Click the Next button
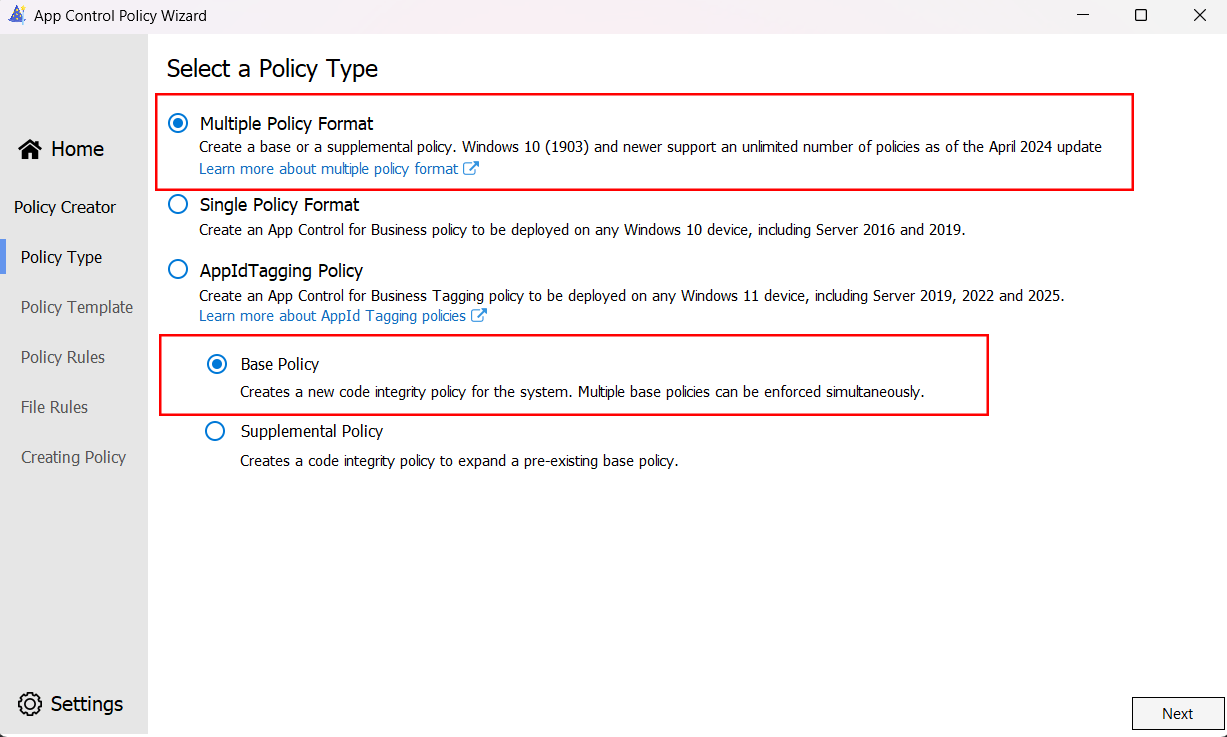The image size is (1227, 737). pyautogui.click(x=1178, y=714)
